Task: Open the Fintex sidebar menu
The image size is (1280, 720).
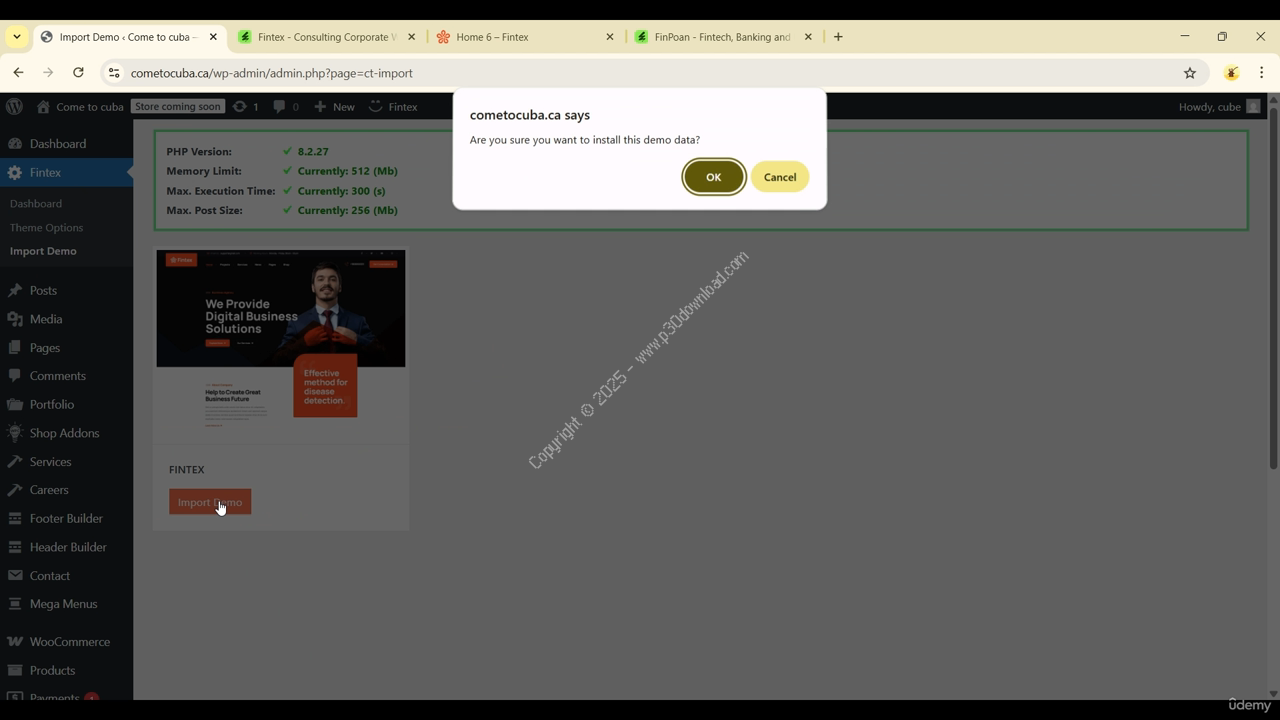Action: 66,172
